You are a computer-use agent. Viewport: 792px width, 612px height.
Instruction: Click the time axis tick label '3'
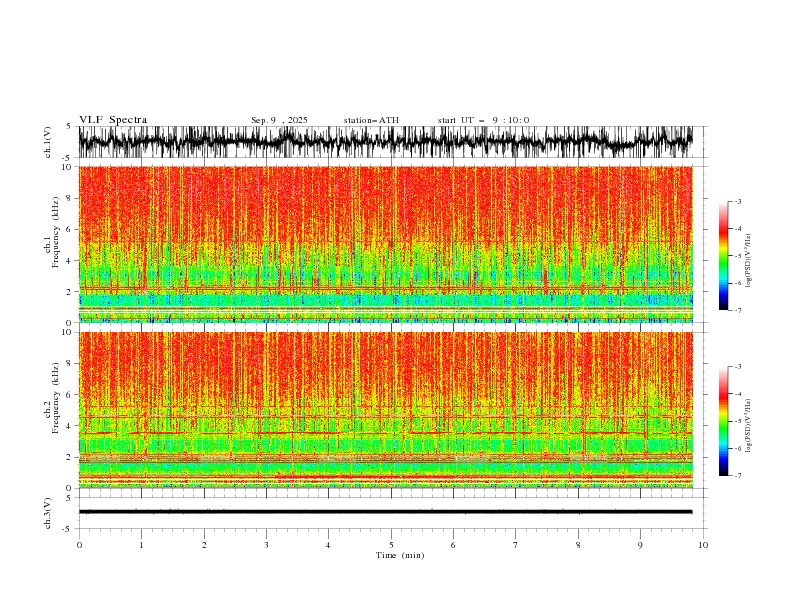pyautogui.click(x=266, y=545)
